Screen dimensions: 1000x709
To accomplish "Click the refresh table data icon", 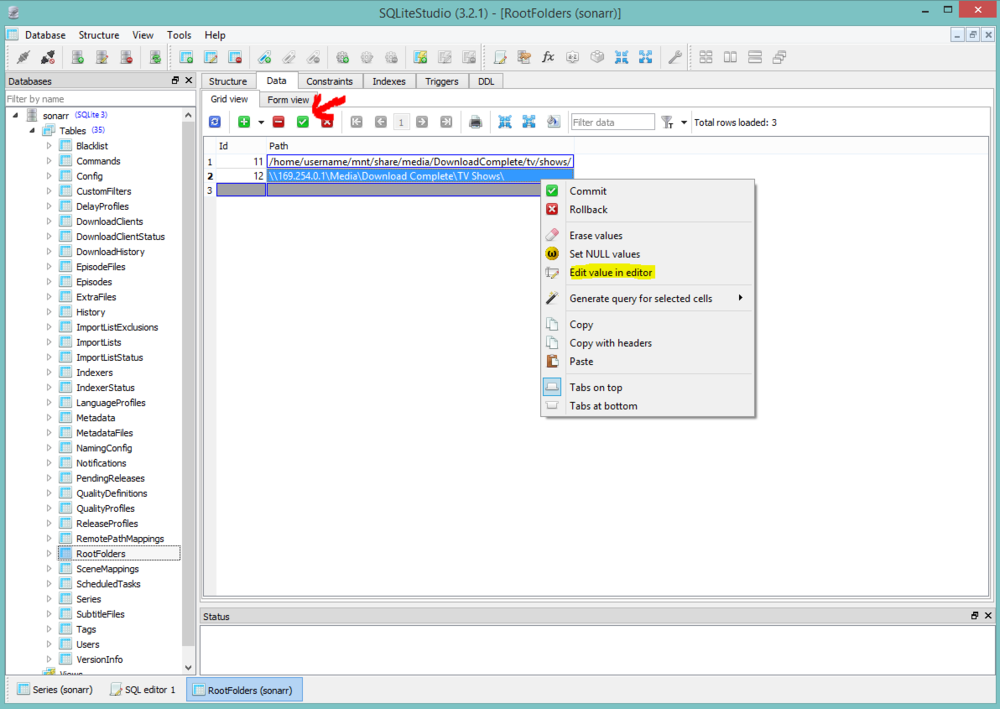I will 215,122.
